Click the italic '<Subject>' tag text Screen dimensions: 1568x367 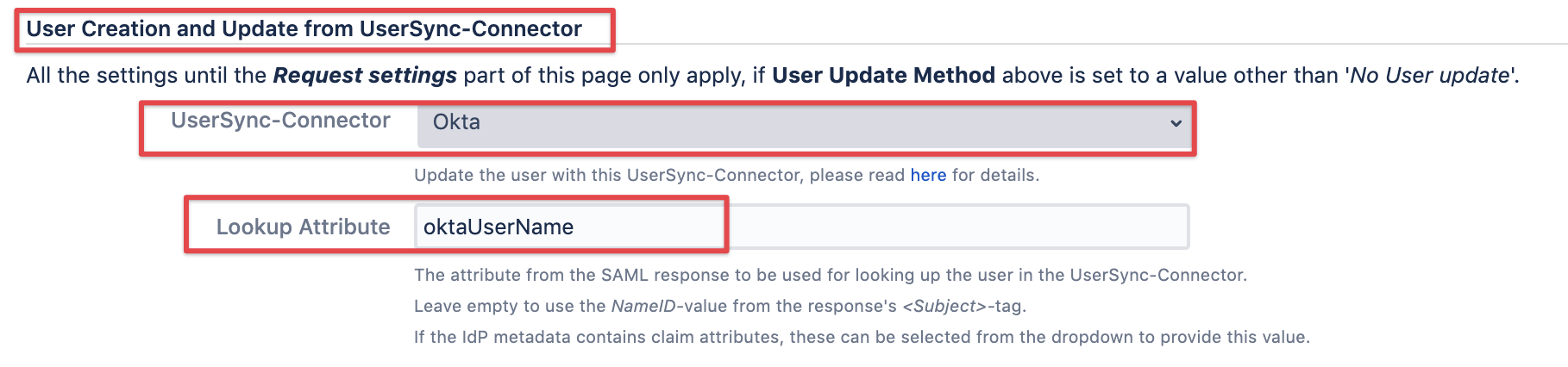pos(944,306)
